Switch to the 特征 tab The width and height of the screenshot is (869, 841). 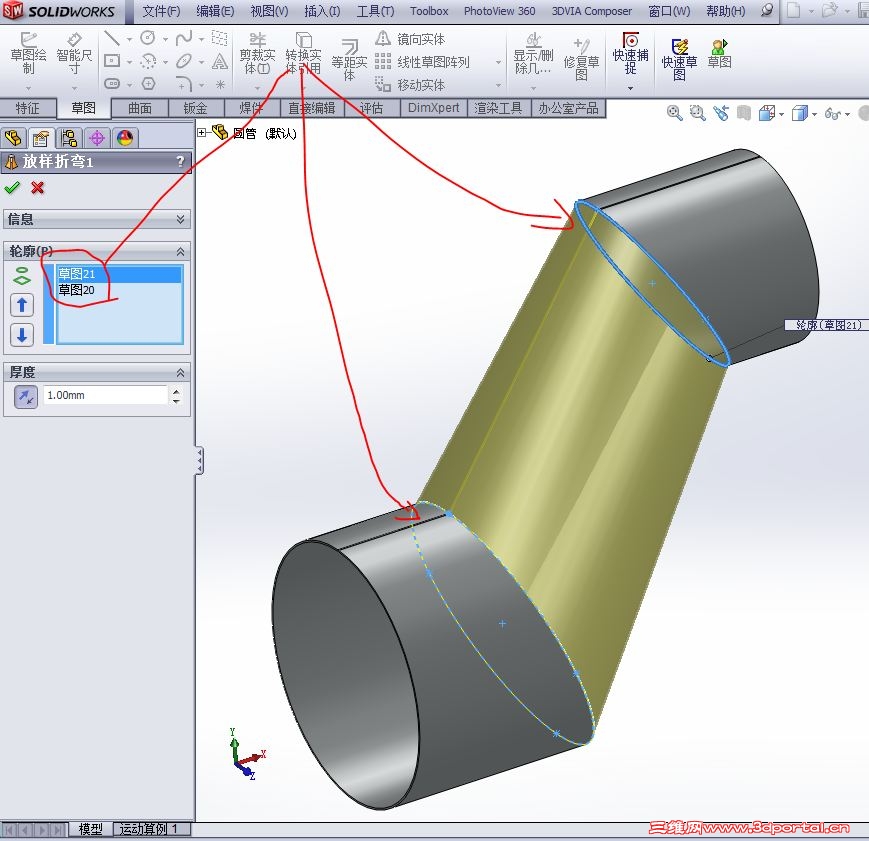tap(28, 108)
